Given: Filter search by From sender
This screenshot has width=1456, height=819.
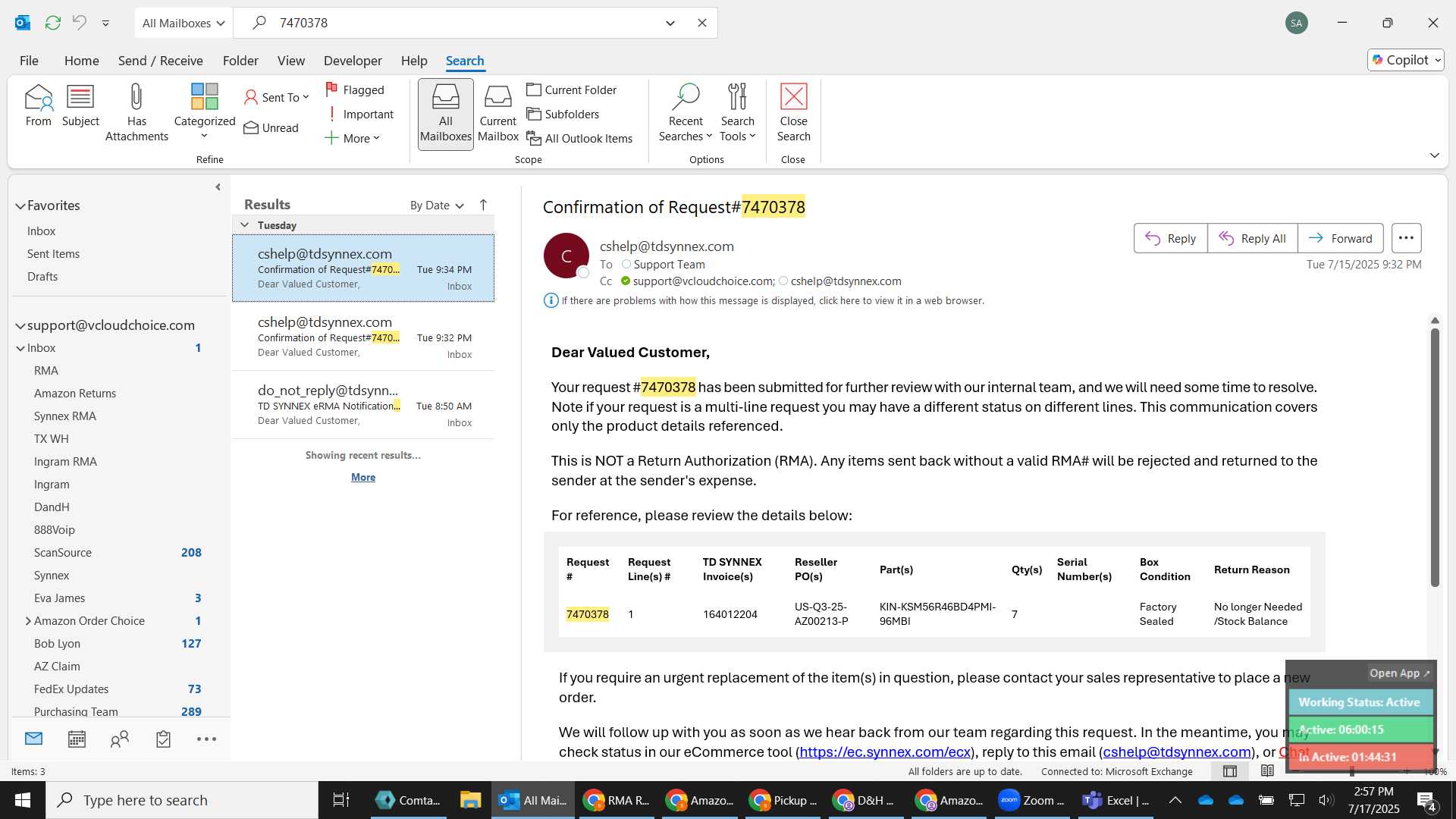Looking at the screenshot, I should tap(38, 106).
